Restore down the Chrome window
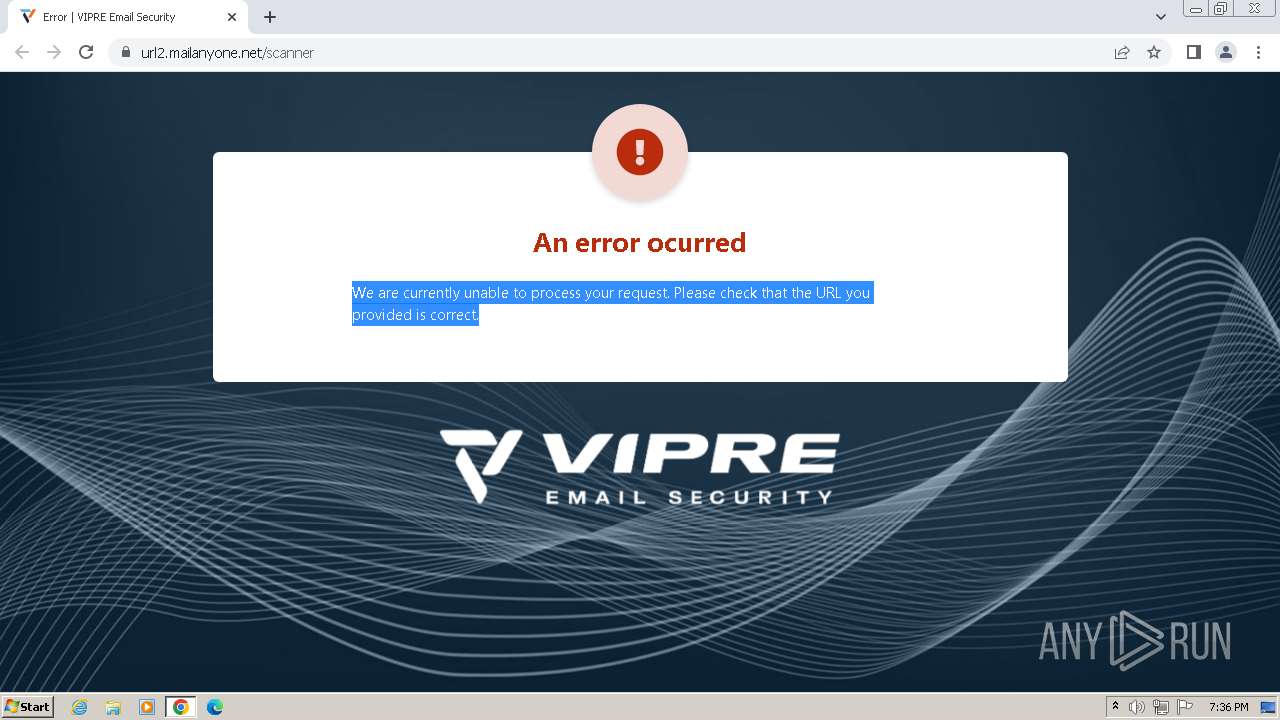 click(1221, 9)
